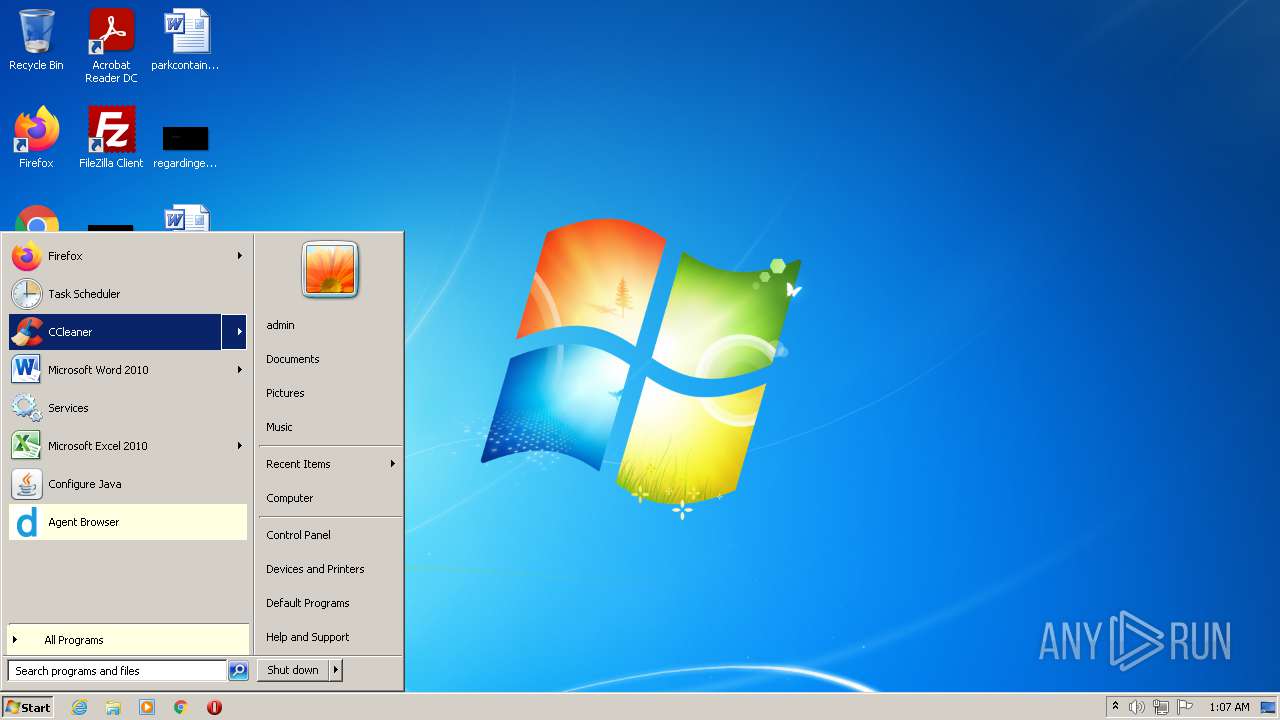1280x720 pixels.
Task: Click the Shut down button
Action: [293, 670]
